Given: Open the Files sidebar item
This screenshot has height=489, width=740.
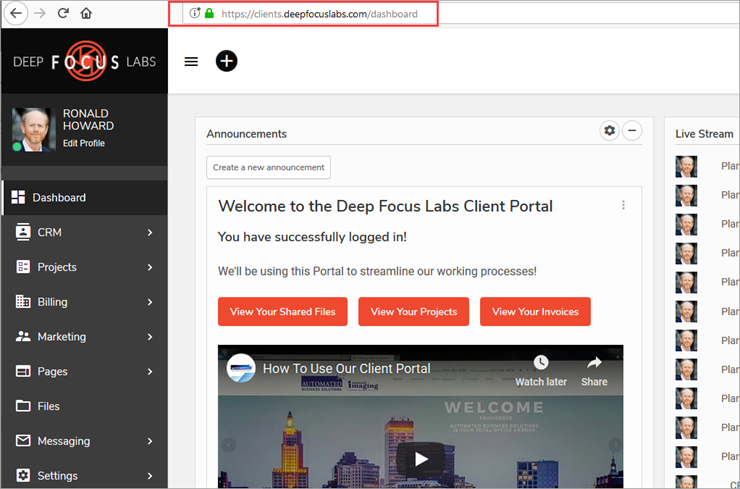Looking at the screenshot, I should point(48,406).
